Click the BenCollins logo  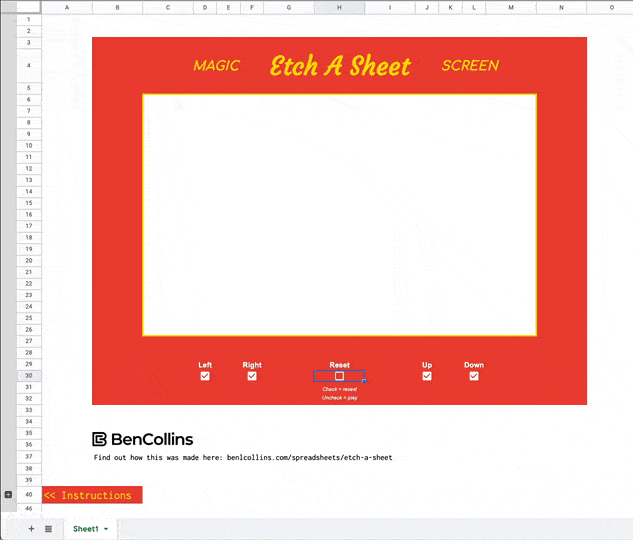[x=143, y=439]
